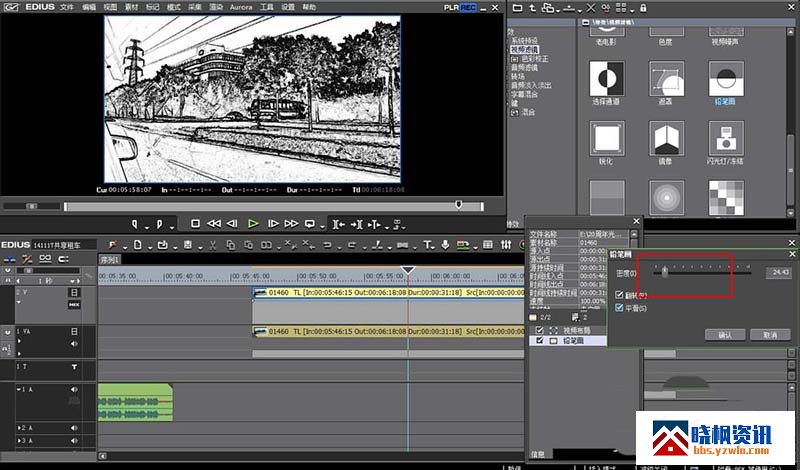
Task: Open the view mode dropdown in effects panel
Action: tap(632, 10)
